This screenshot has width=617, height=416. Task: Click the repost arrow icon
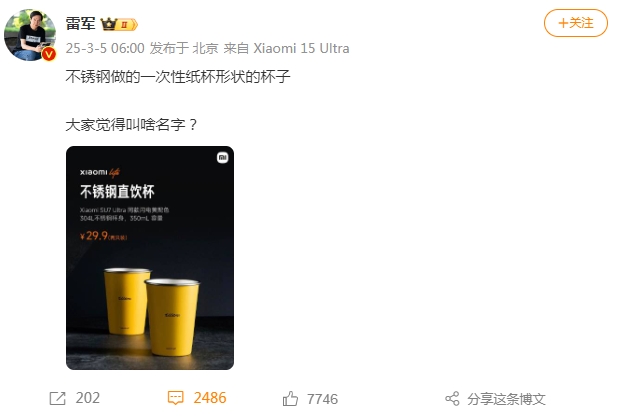[57, 398]
